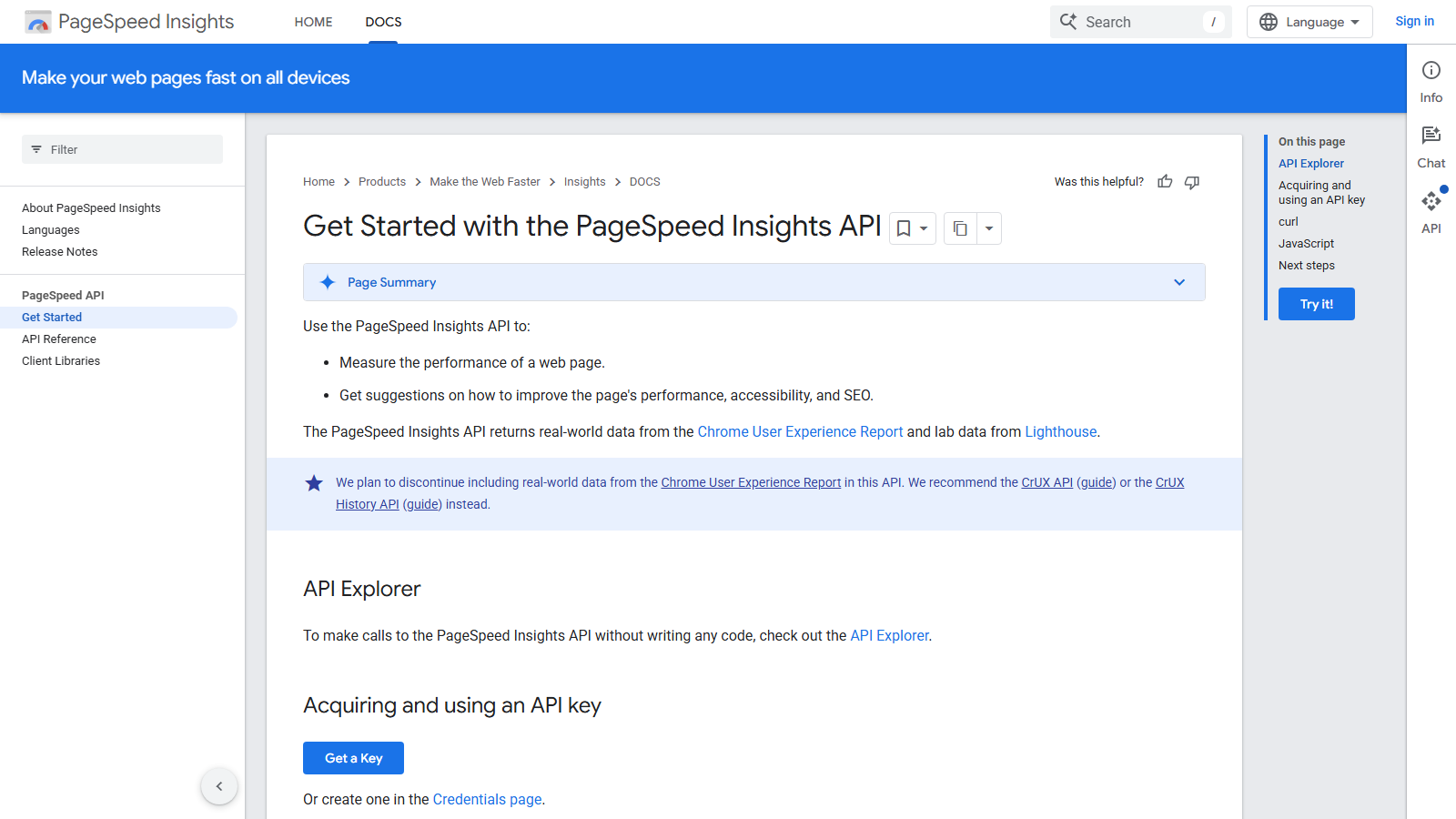The width and height of the screenshot is (1456, 819).
Task: Open the Language dropdown
Action: pyautogui.click(x=1309, y=22)
